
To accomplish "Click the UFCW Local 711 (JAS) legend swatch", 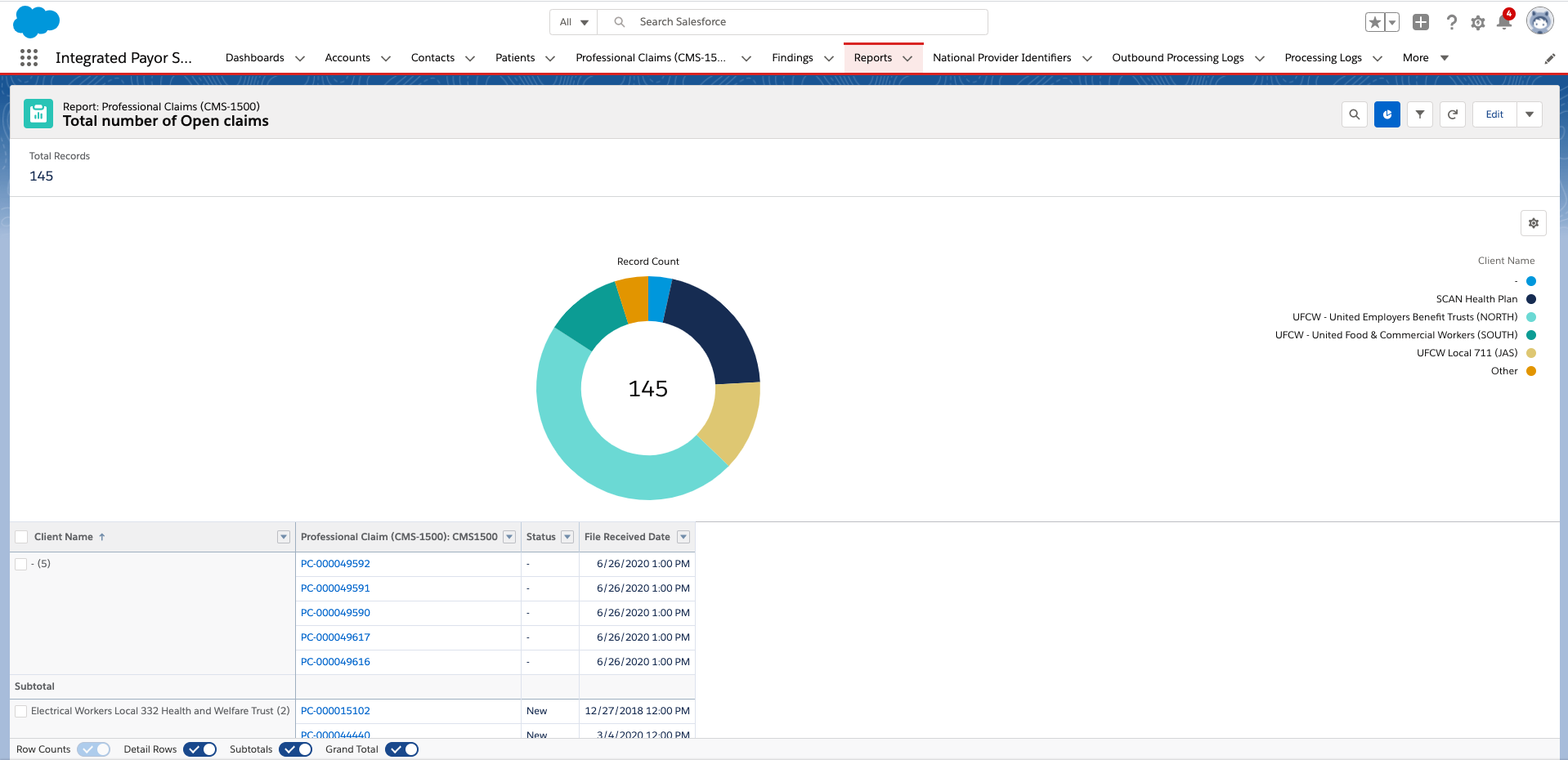I will pyautogui.click(x=1531, y=353).
